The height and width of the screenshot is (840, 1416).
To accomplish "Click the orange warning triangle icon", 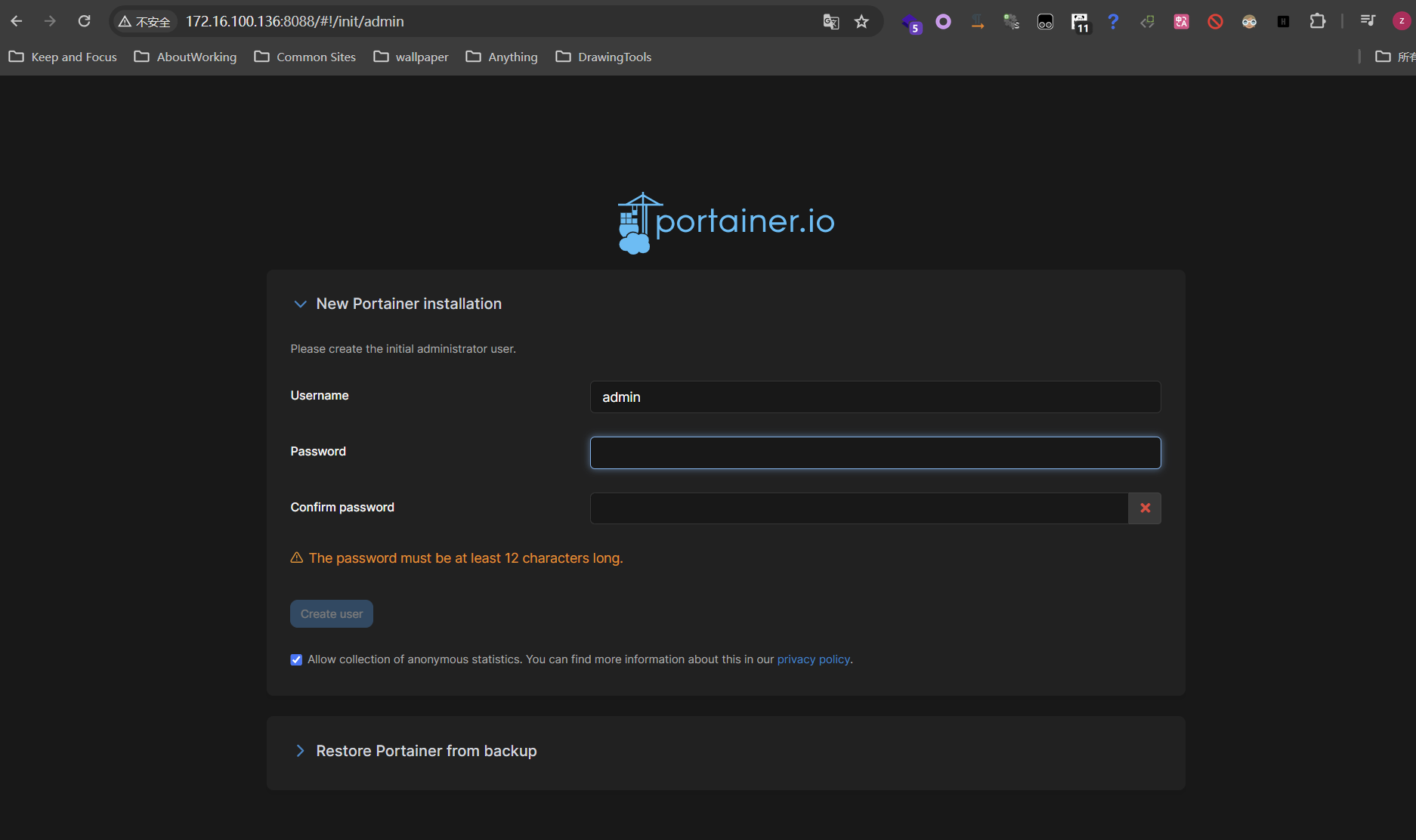I will 297,557.
